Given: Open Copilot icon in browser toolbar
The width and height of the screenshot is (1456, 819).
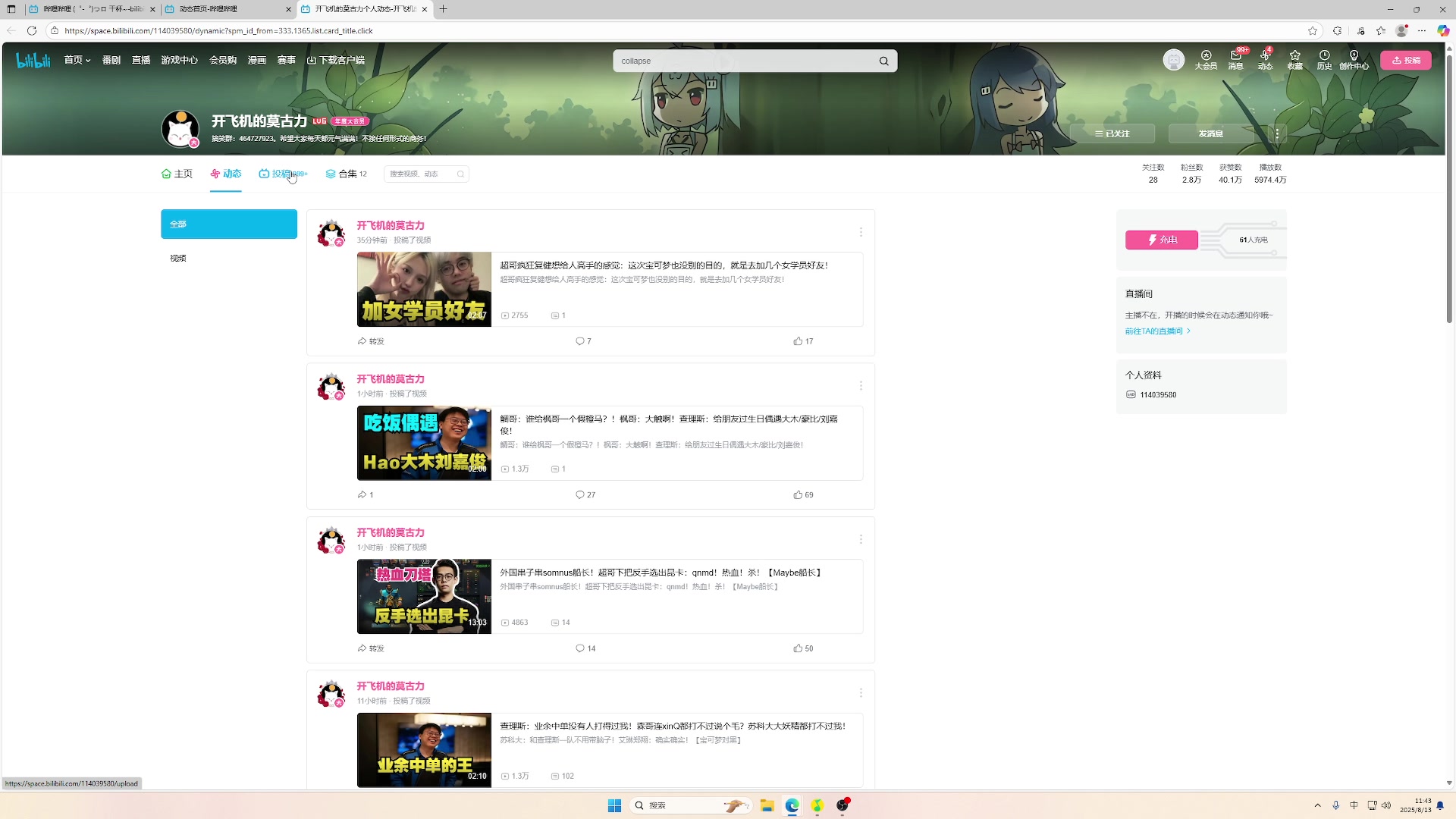Looking at the screenshot, I should 1443,31.
